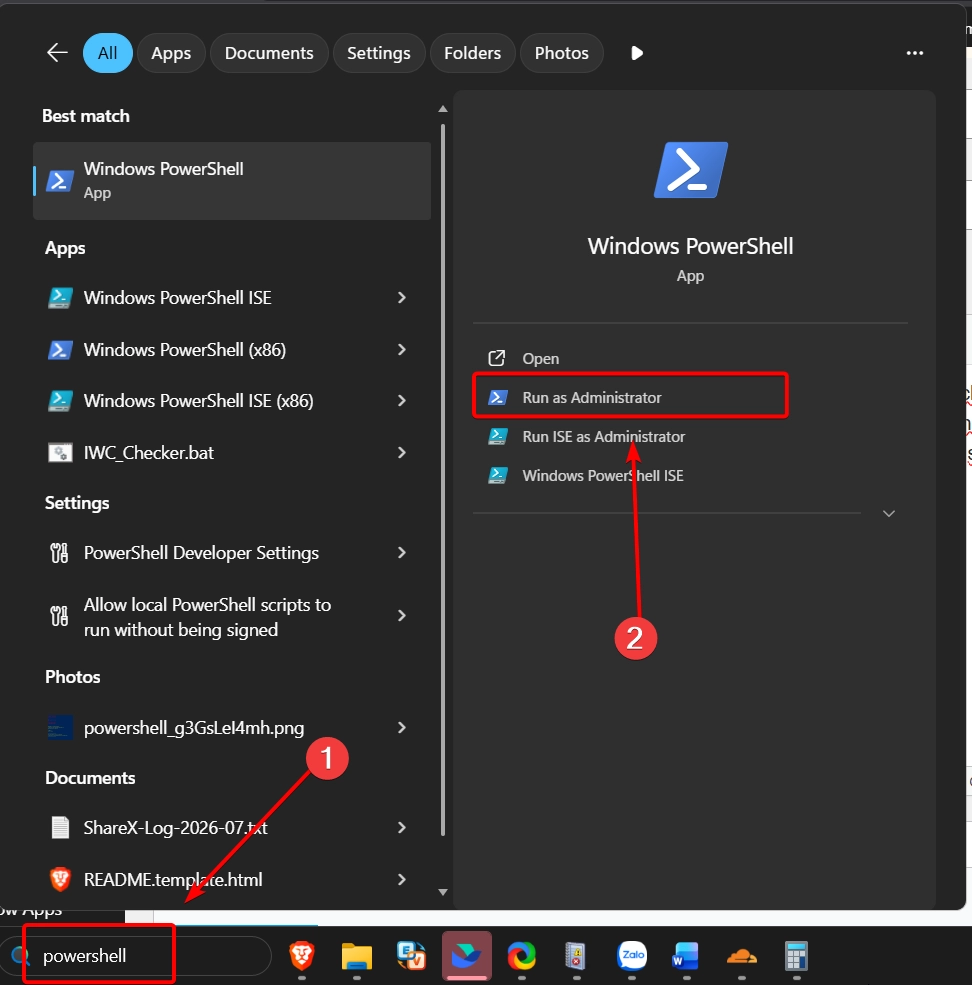Click the powershell_g3GsLeI4mh.png thumbnail
The height and width of the screenshot is (985, 972).
60,727
